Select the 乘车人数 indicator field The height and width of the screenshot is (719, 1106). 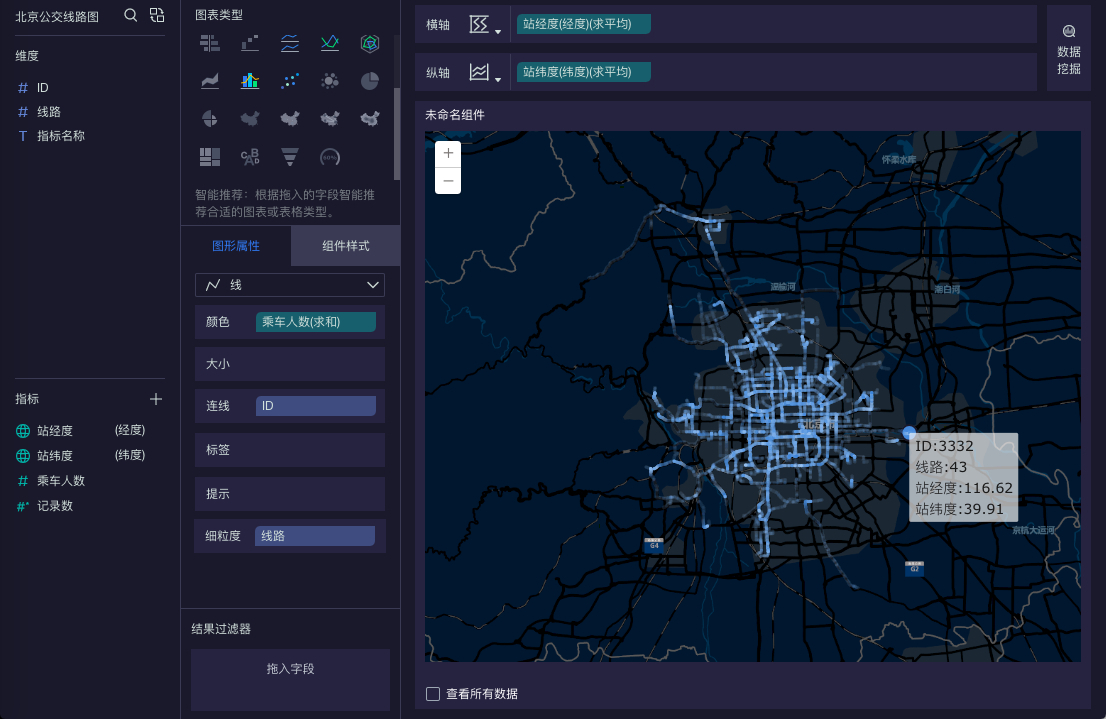coord(61,481)
